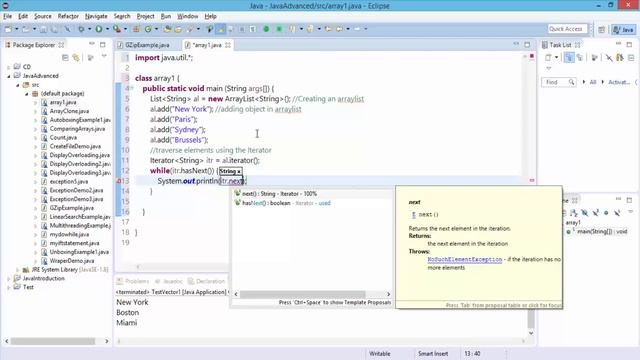This screenshot has height=360, width=640.
Task: Click the Search flashlight icon in the toolbar
Action: (x=190, y=29)
